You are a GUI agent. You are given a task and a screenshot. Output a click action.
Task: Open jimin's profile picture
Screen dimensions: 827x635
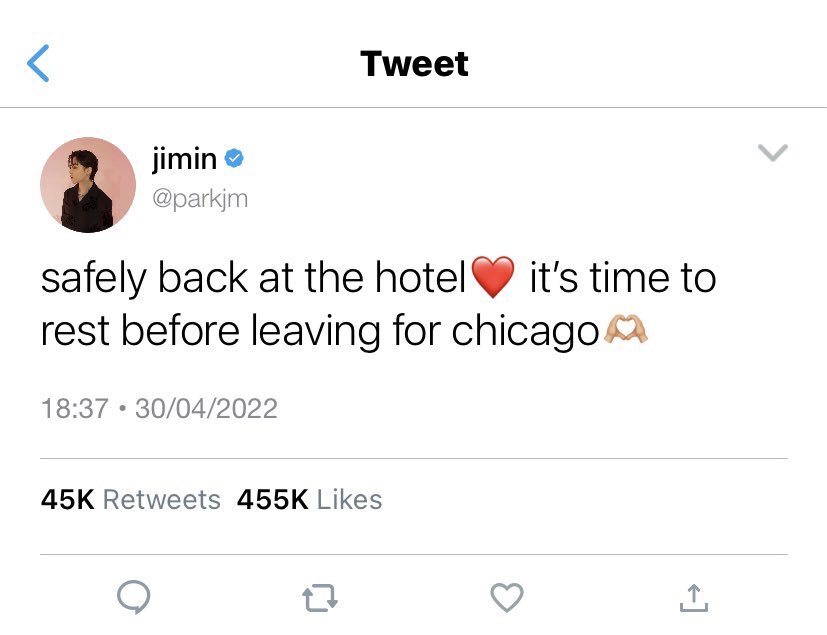pos(88,185)
